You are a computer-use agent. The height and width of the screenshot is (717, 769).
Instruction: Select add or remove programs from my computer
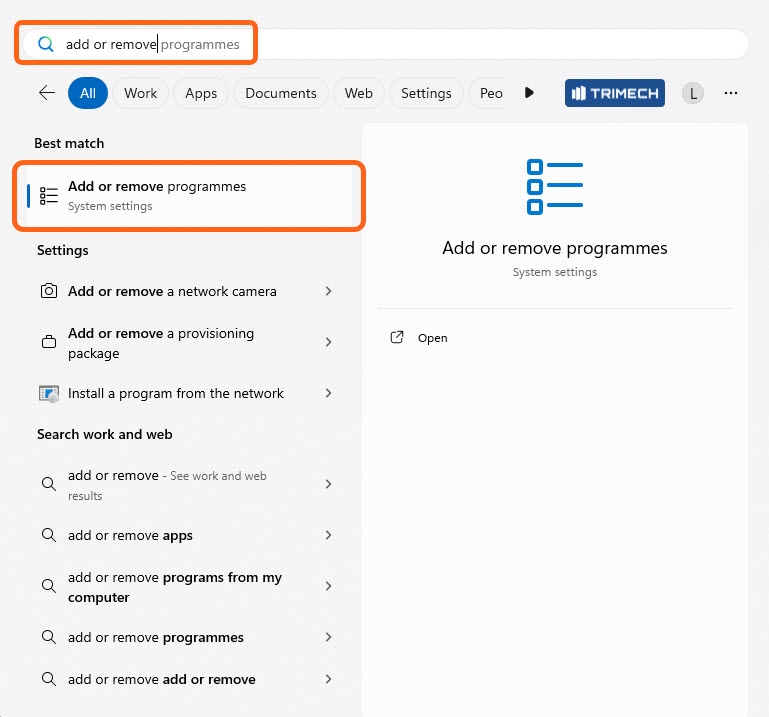tap(175, 587)
